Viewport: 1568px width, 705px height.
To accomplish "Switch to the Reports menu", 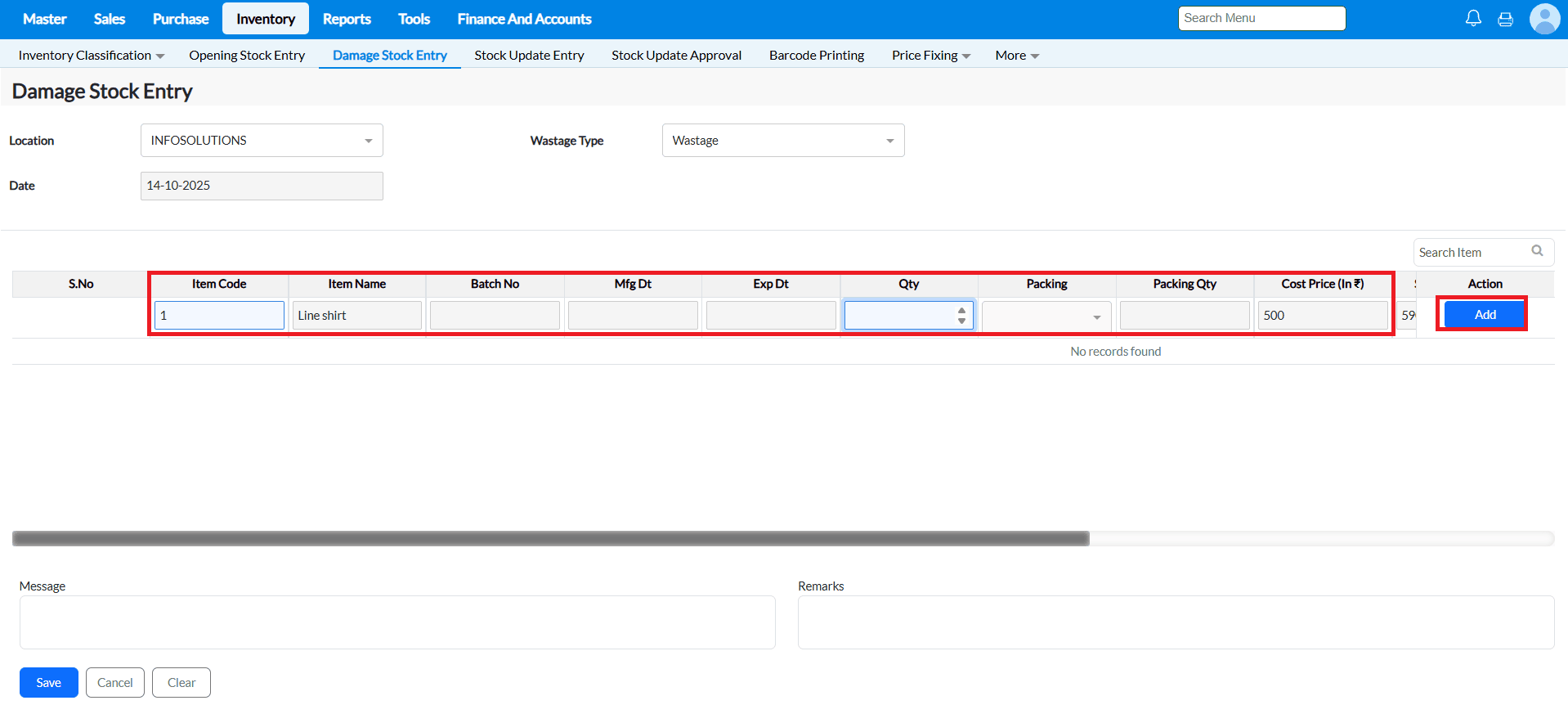I will [x=347, y=19].
